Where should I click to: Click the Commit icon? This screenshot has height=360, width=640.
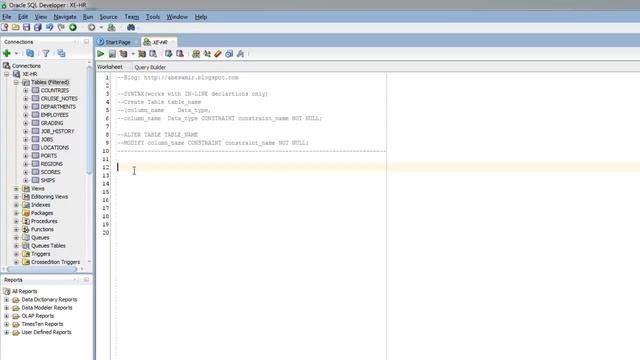point(169,53)
